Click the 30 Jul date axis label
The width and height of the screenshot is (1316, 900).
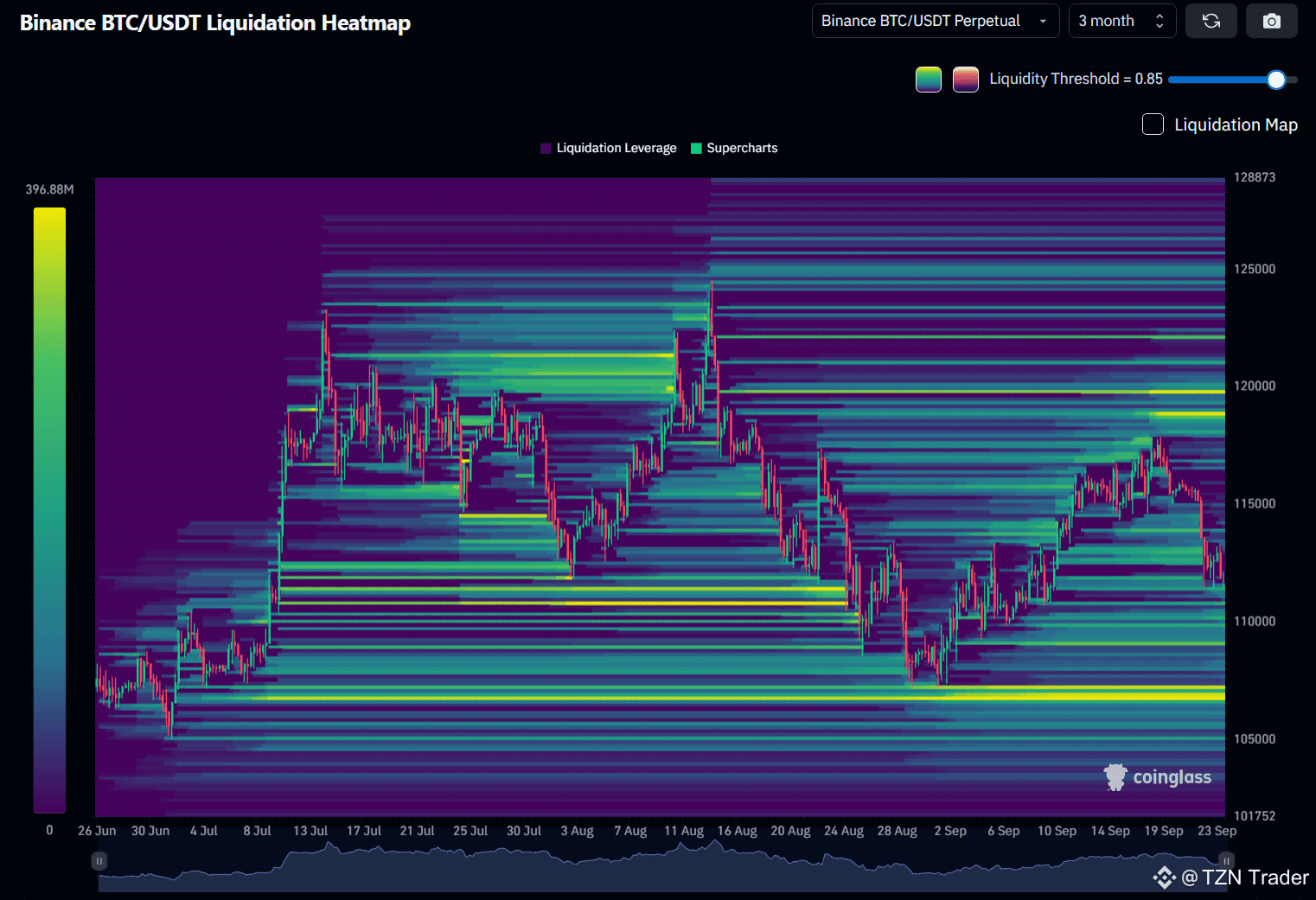[x=524, y=831]
